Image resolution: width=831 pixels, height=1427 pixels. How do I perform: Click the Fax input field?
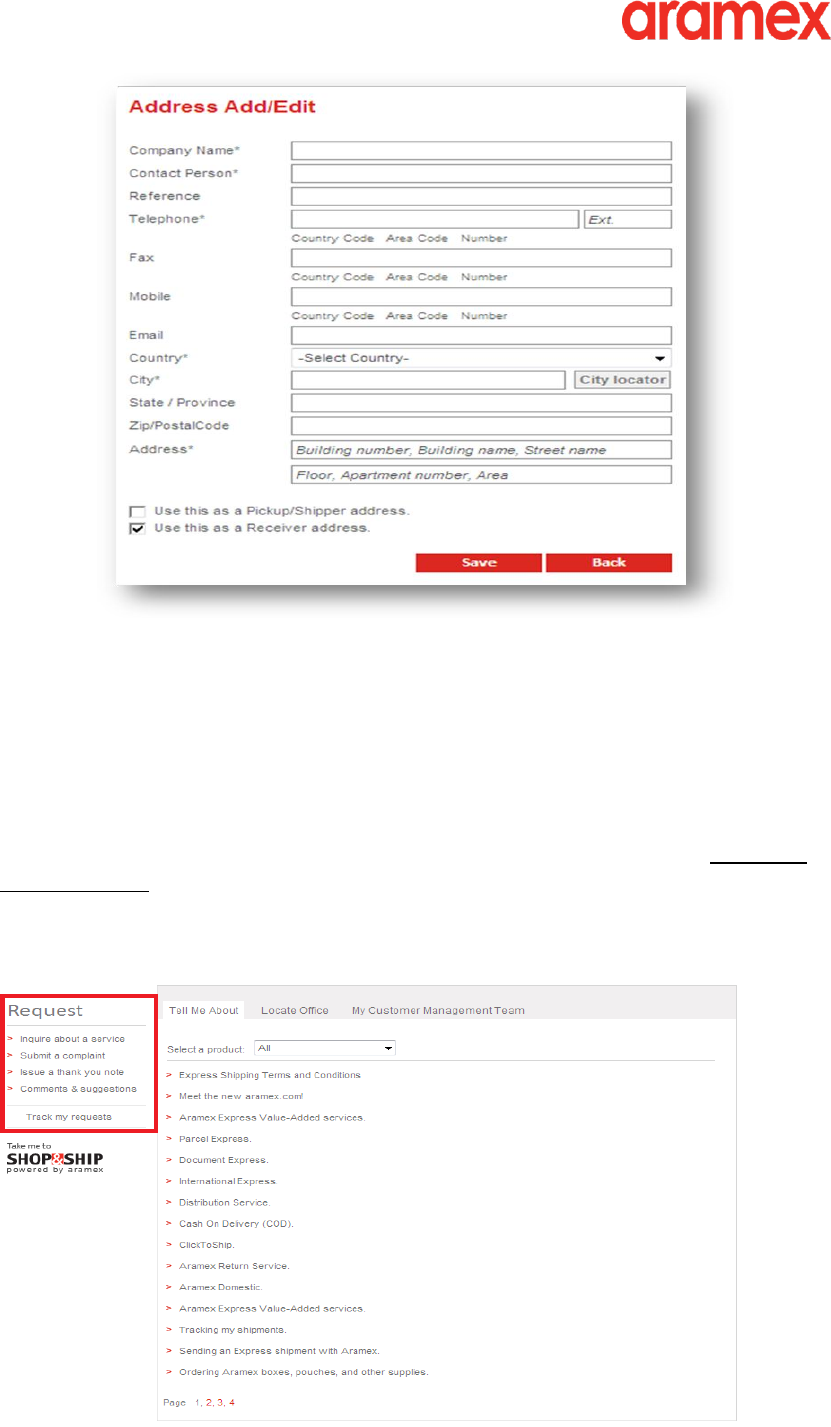tap(481, 258)
